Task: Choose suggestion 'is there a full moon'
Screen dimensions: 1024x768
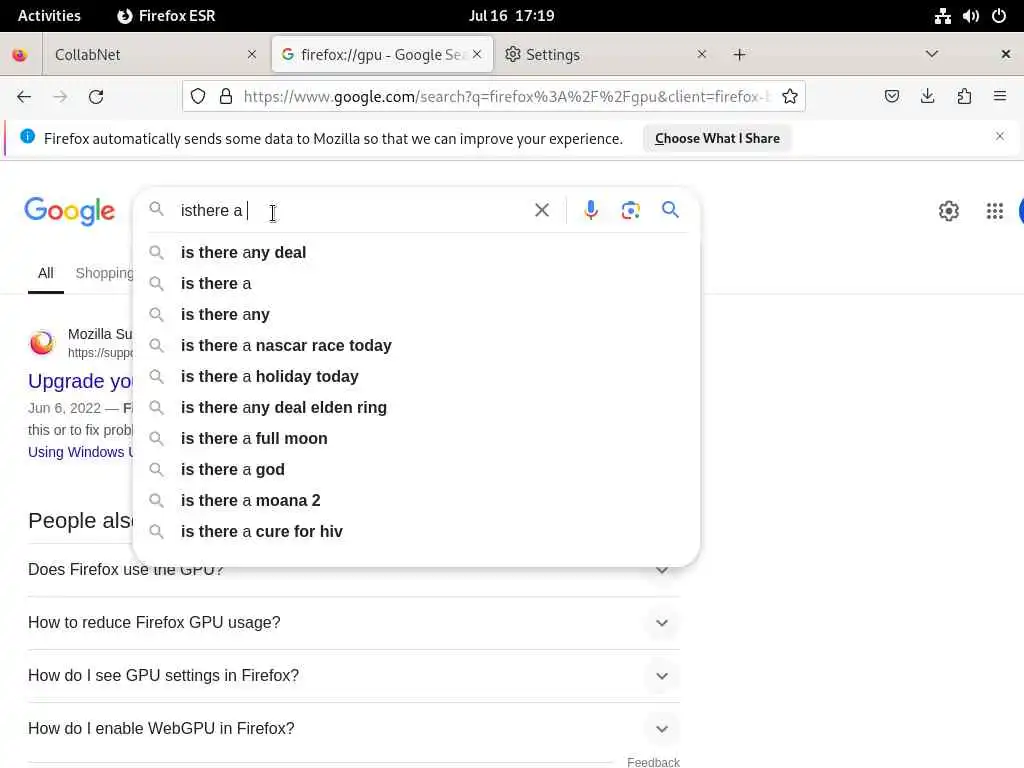Action: point(416,438)
